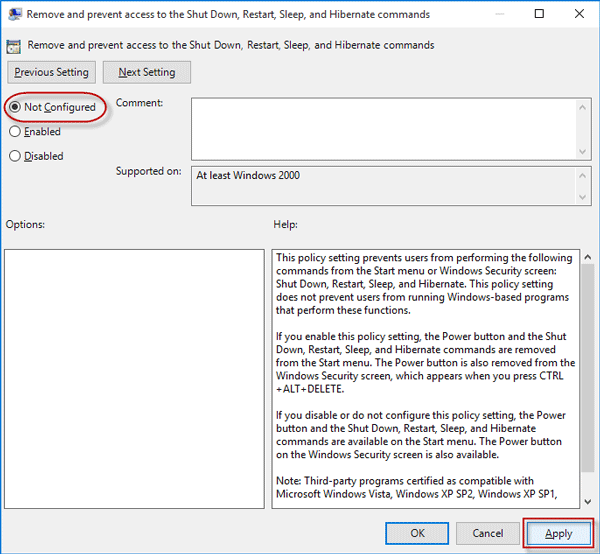Go to Previous Setting
The height and width of the screenshot is (554, 600).
(x=52, y=72)
